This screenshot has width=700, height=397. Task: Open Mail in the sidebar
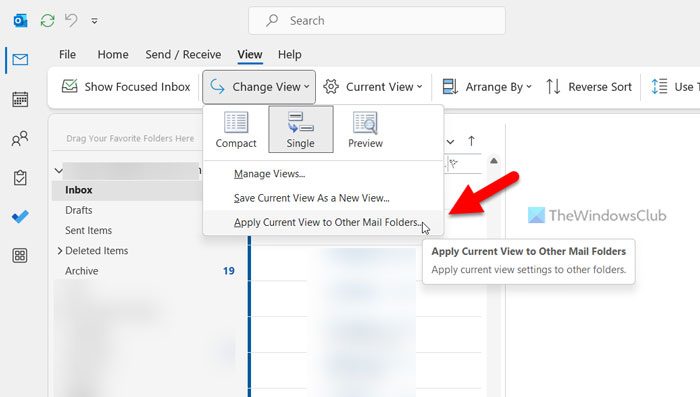coord(20,59)
